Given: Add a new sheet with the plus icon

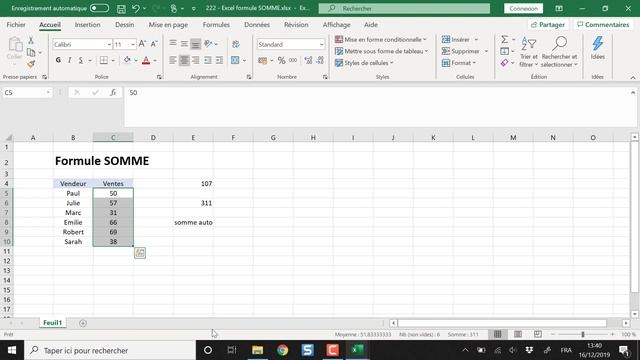Looking at the screenshot, I should point(83,323).
